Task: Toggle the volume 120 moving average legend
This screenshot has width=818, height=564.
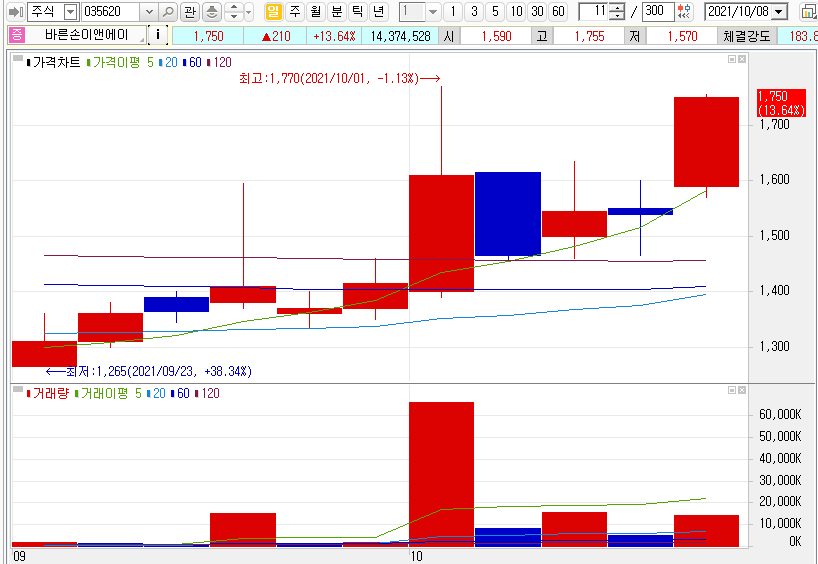Action: pos(208,393)
